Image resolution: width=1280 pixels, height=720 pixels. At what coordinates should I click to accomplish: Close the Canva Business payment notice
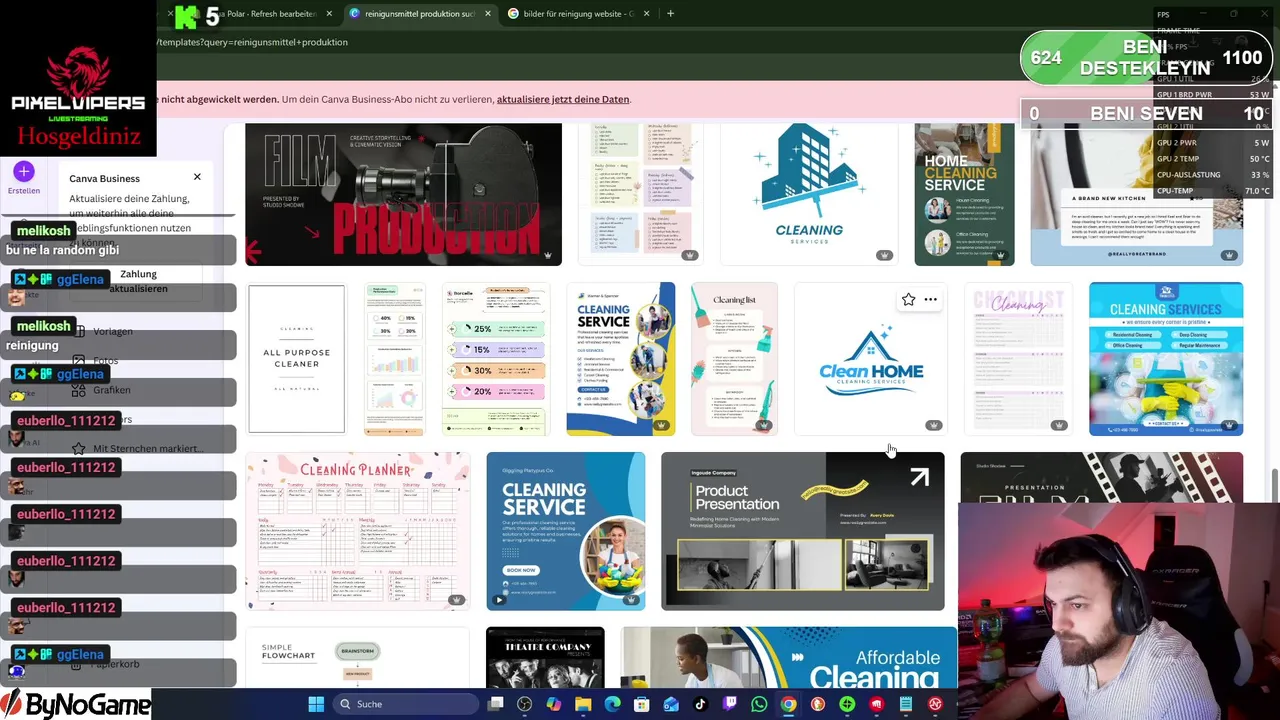197,177
